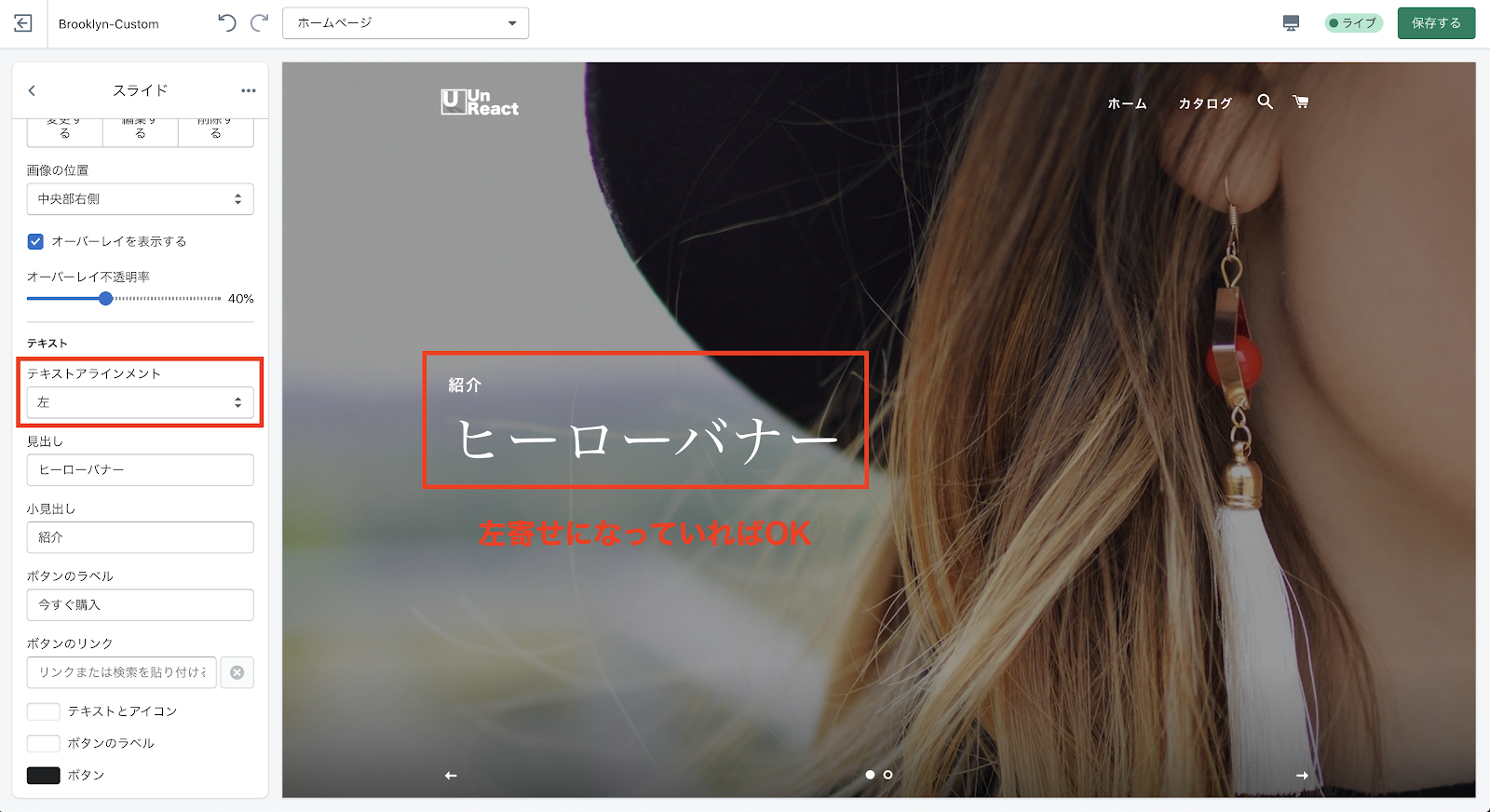Click the search icon in store header
This screenshot has height=812, width=1490.
pos(1265,101)
